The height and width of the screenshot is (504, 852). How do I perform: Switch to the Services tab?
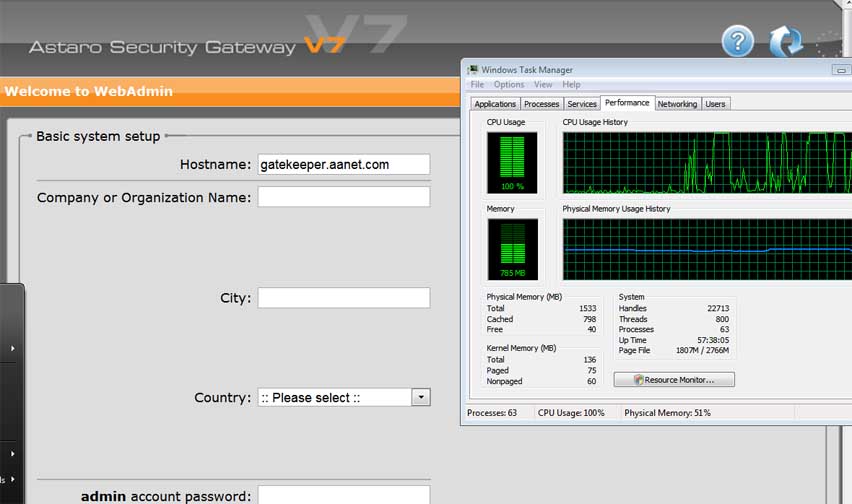pos(582,104)
